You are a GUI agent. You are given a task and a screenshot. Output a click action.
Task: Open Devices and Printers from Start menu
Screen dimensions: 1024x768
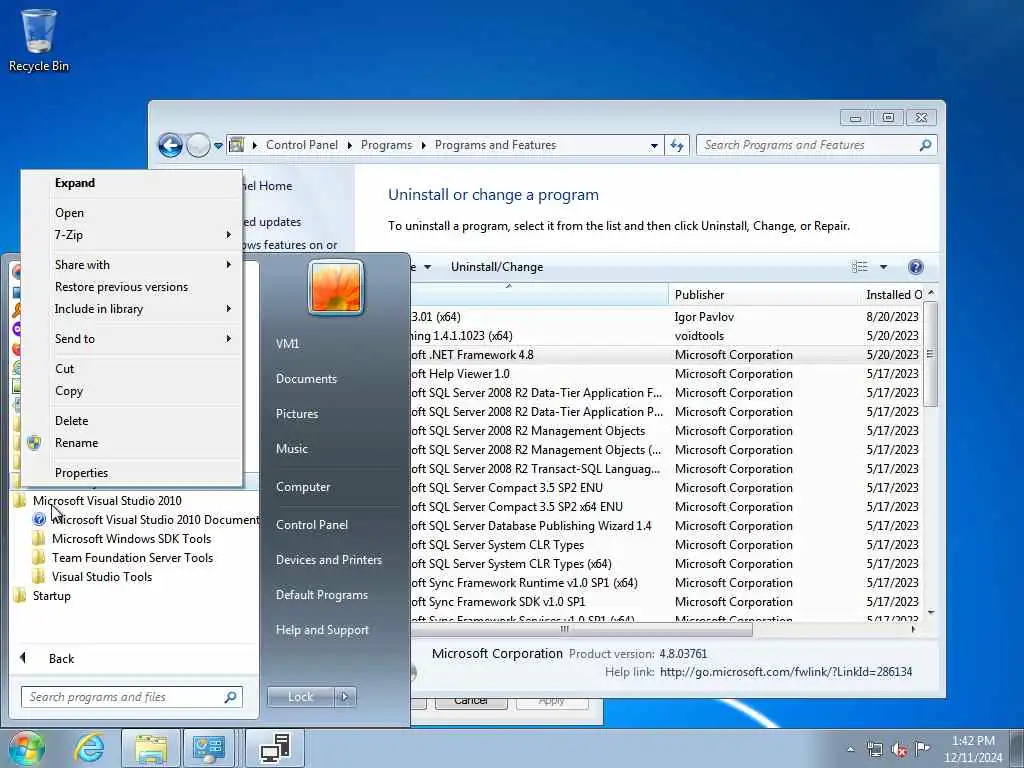pyautogui.click(x=328, y=560)
